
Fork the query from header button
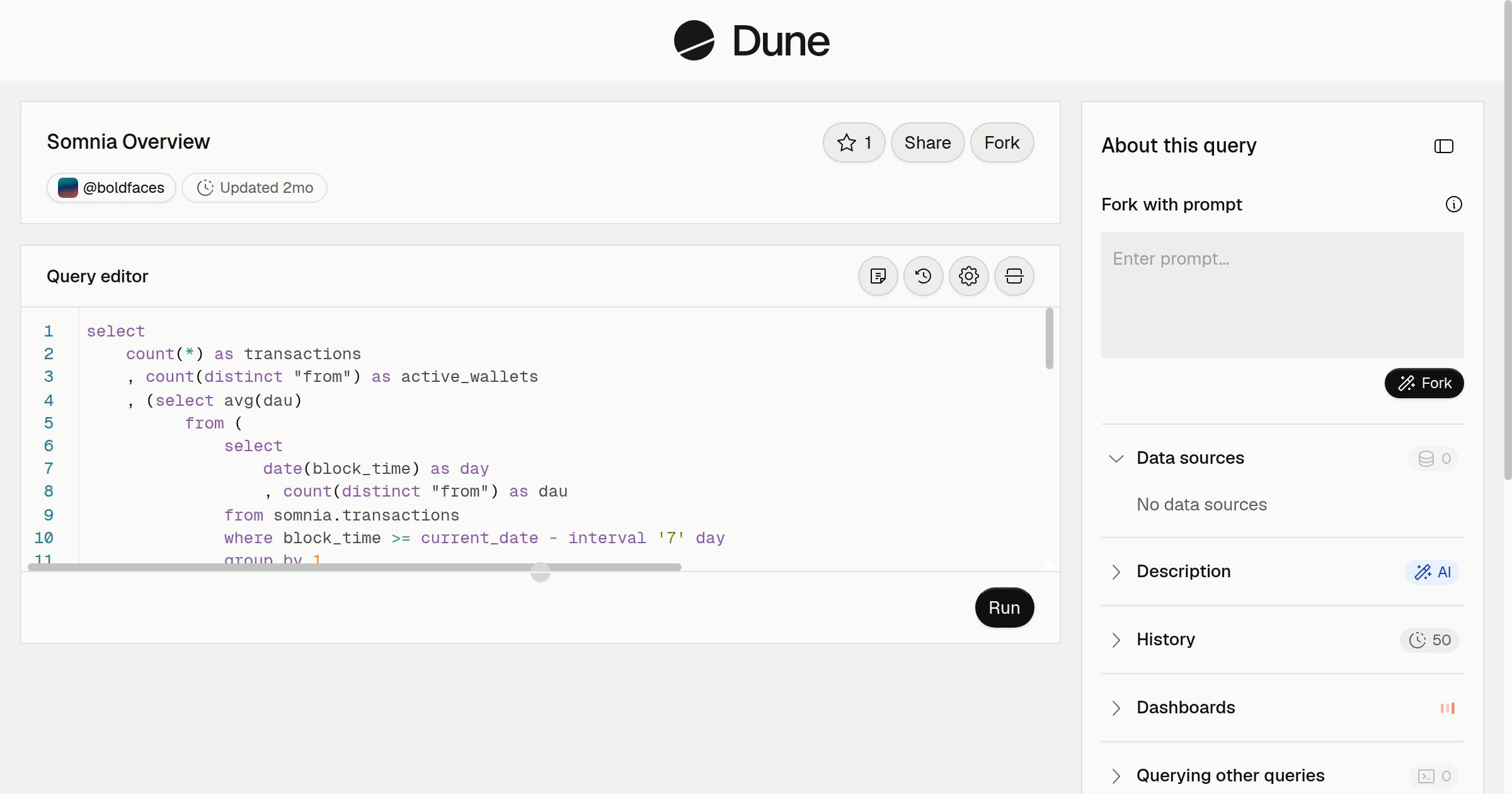1002,142
